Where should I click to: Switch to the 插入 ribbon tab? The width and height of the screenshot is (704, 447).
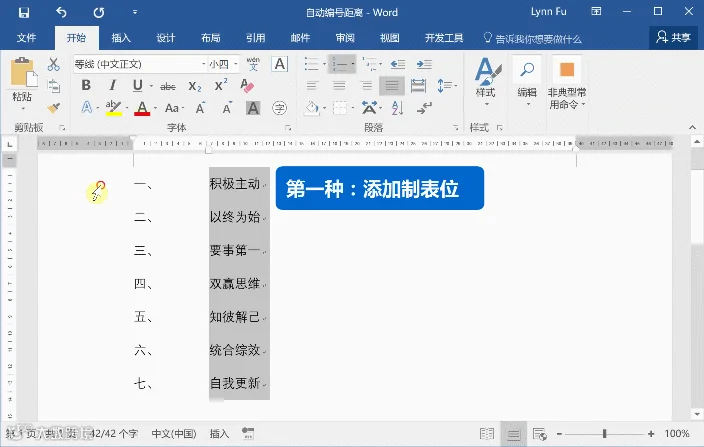pos(121,38)
